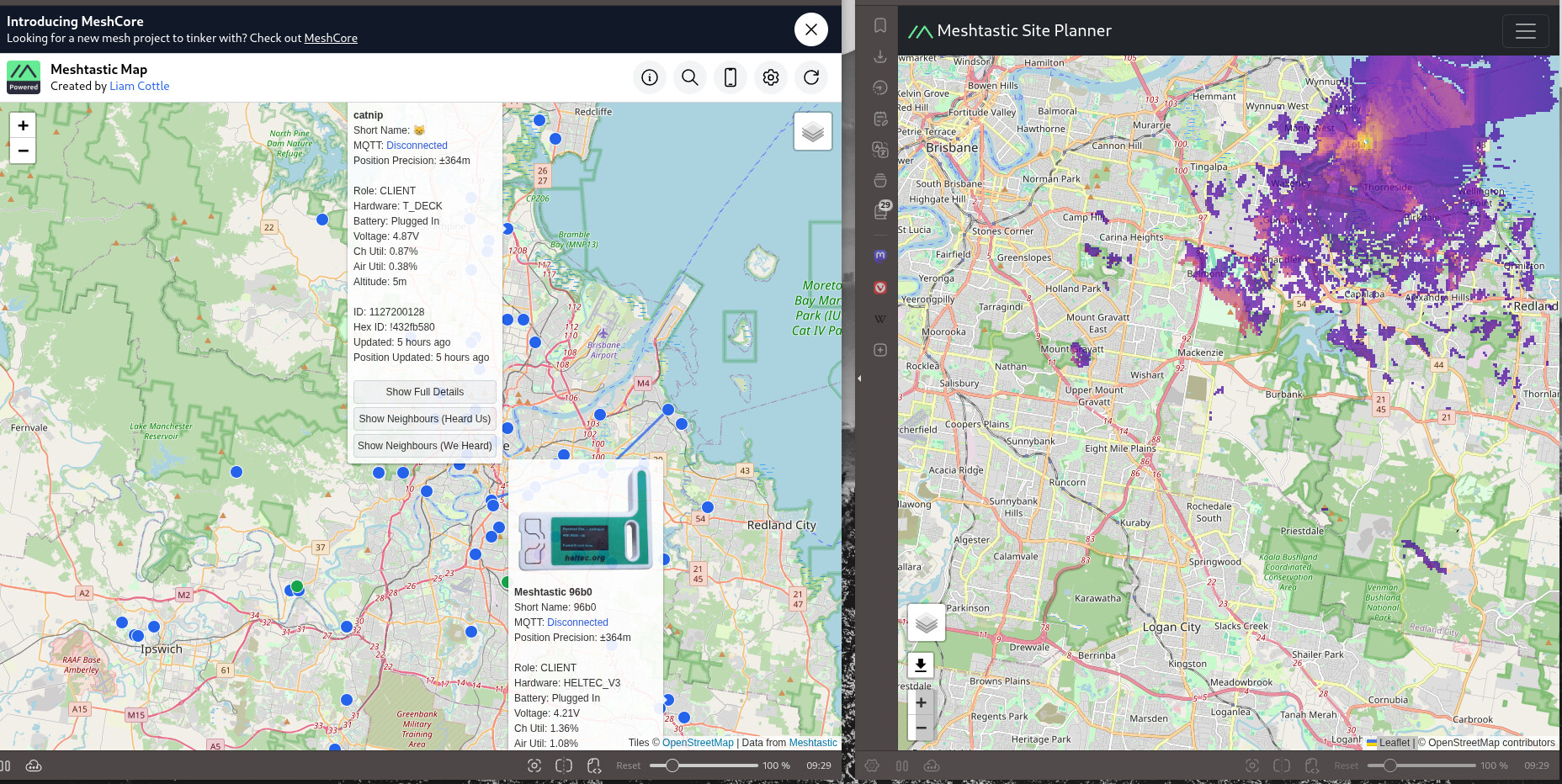1562x784 pixels.
Task: Zoom in on Site Planner map
Action: coord(922,703)
